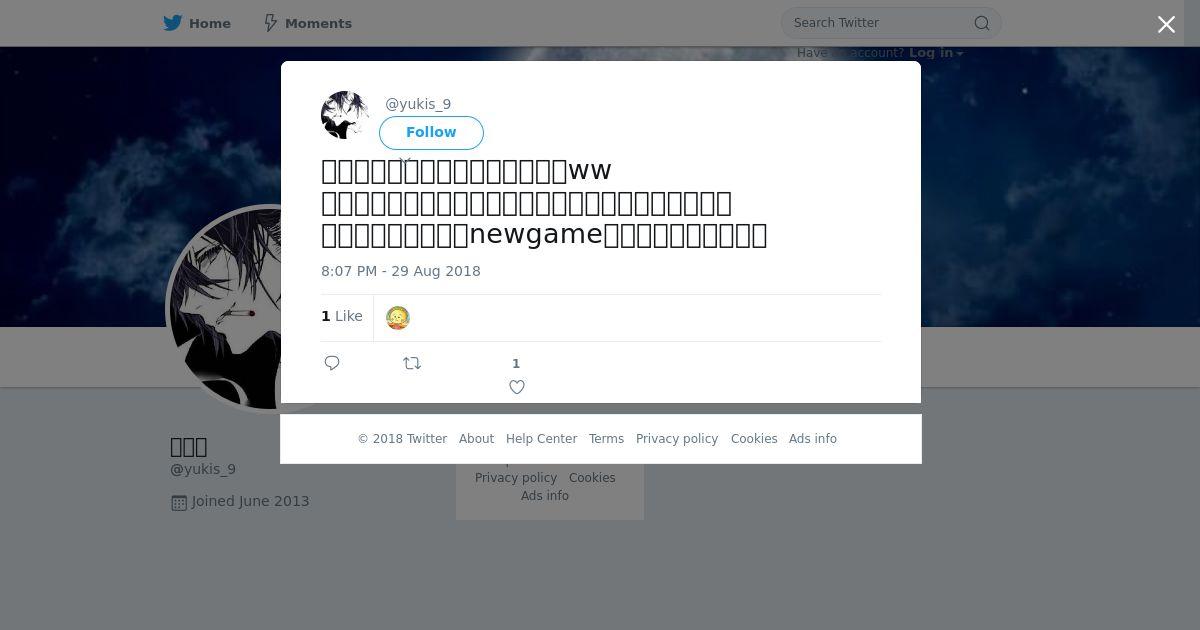The image size is (1200, 630).
Task: Open the Privacy policy footer link
Action: tap(677, 439)
